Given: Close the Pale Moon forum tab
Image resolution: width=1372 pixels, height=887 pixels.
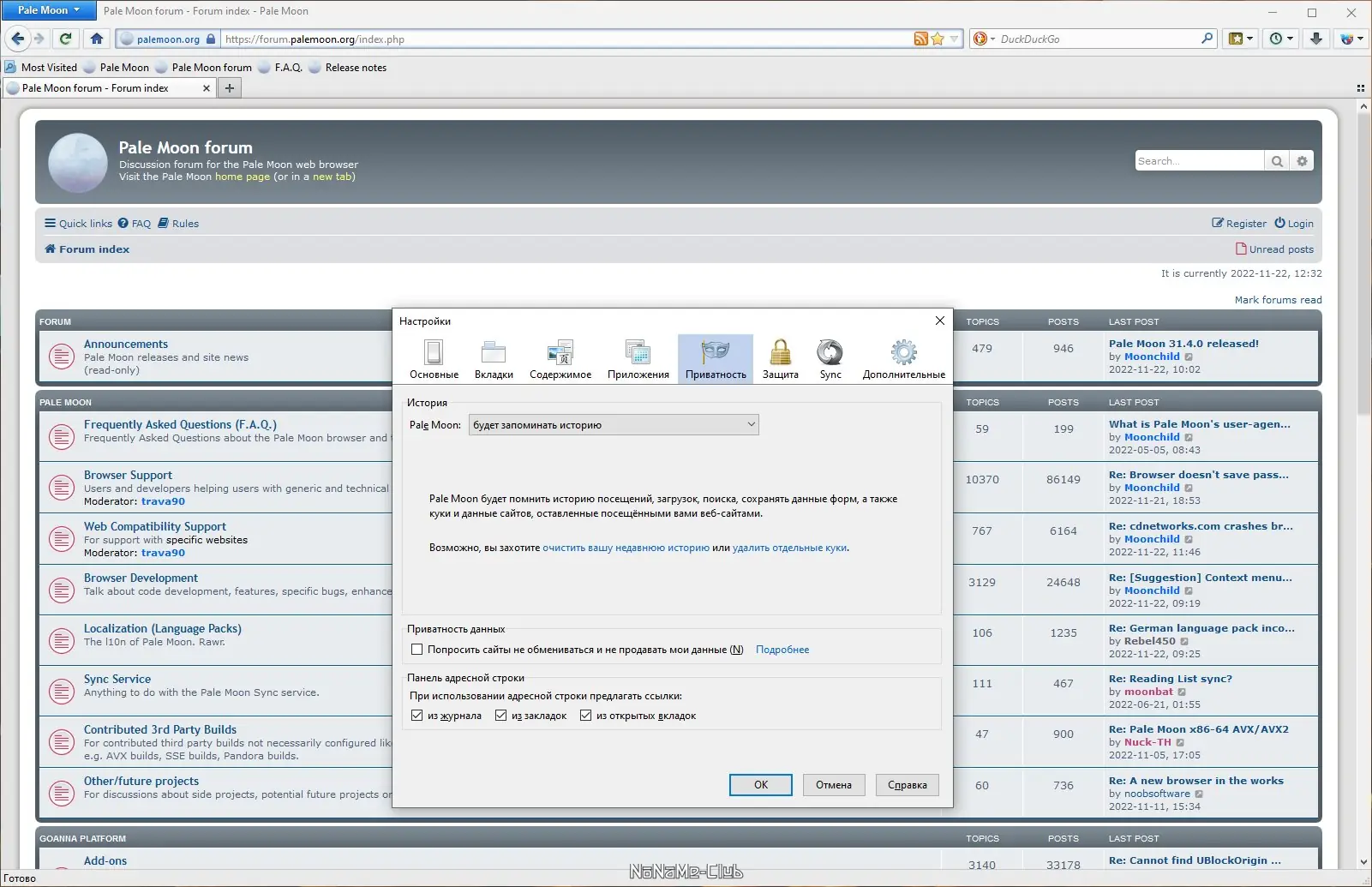Looking at the screenshot, I should pos(206,88).
